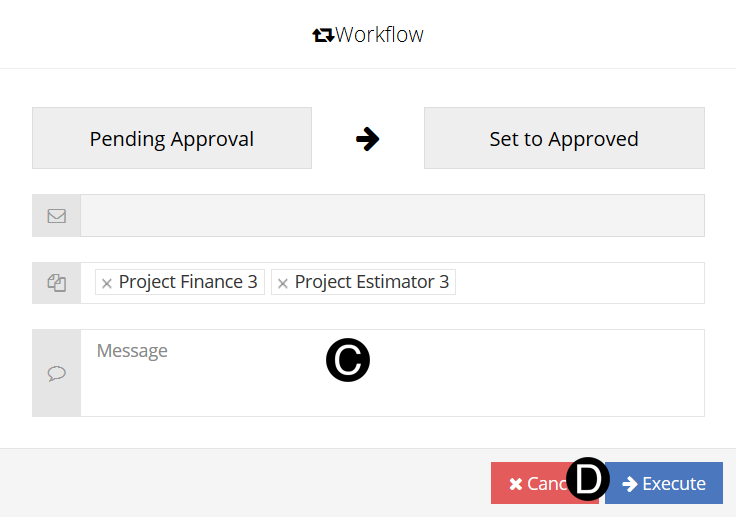Viewport: 739px width, 521px height.
Task: Click the Project Estimator 3 tag label
Action: (372, 282)
